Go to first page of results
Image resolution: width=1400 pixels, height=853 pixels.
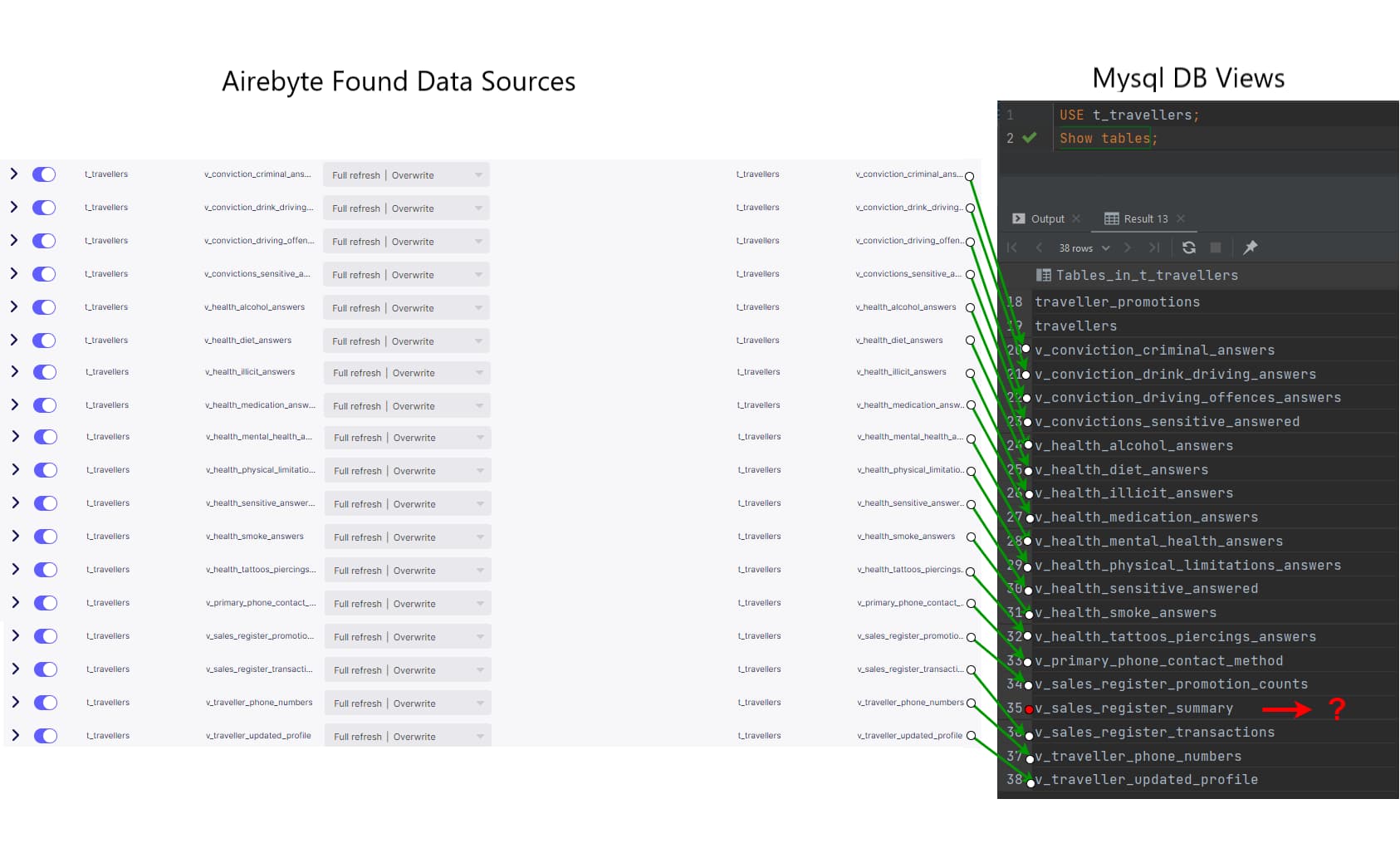tap(1012, 248)
